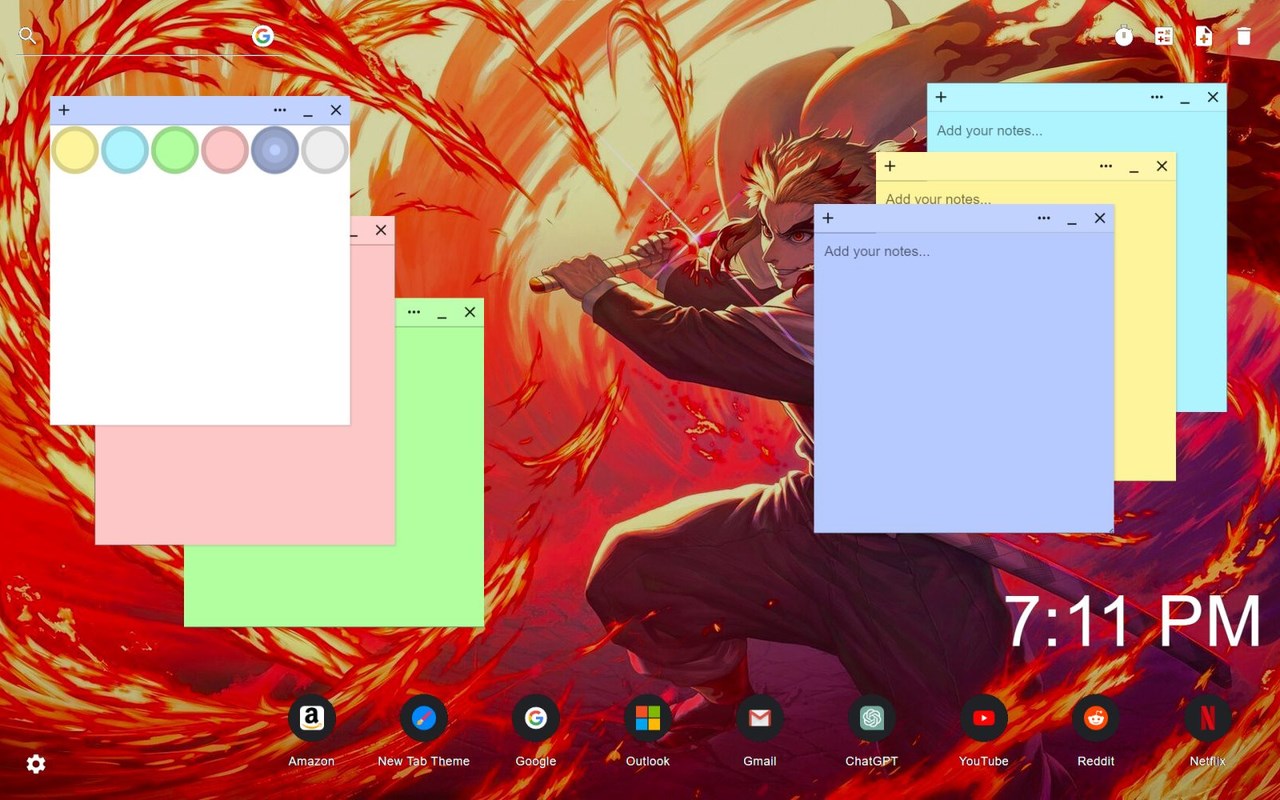Open the New Tab Theme shortcut
Viewport: 1280px width, 800px height.
[x=424, y=719]
